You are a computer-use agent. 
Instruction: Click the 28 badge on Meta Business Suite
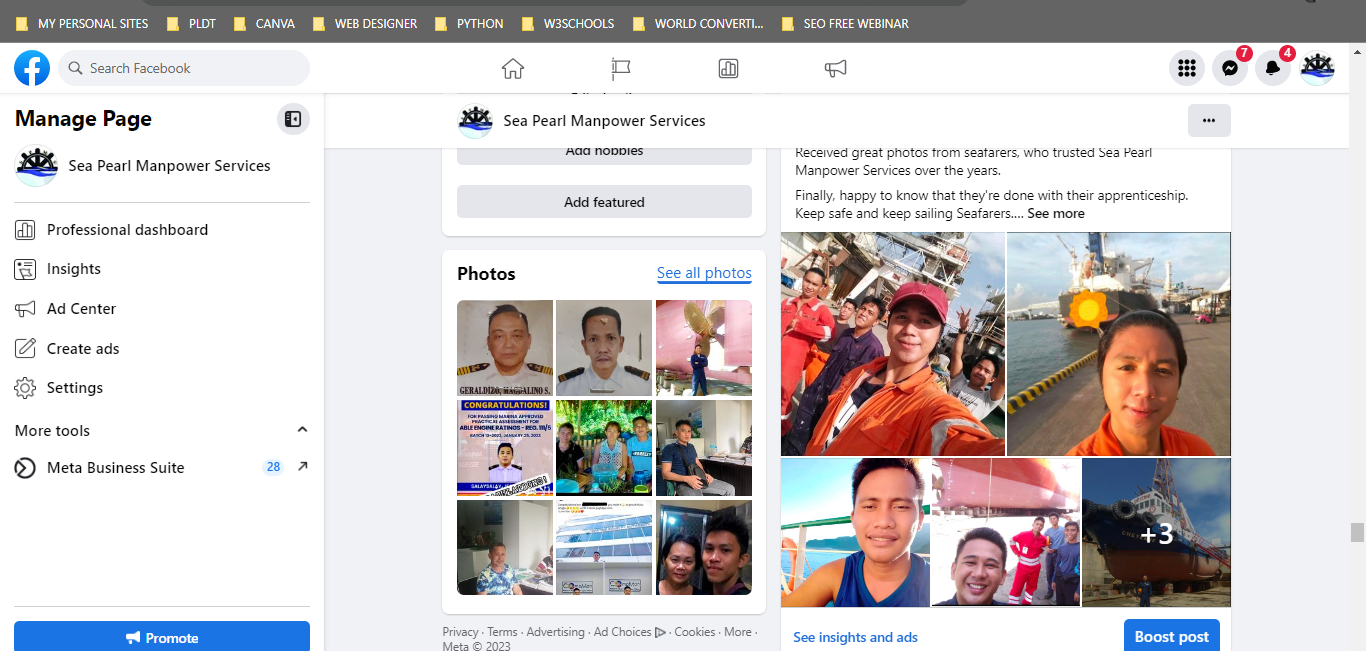point(274,467)
